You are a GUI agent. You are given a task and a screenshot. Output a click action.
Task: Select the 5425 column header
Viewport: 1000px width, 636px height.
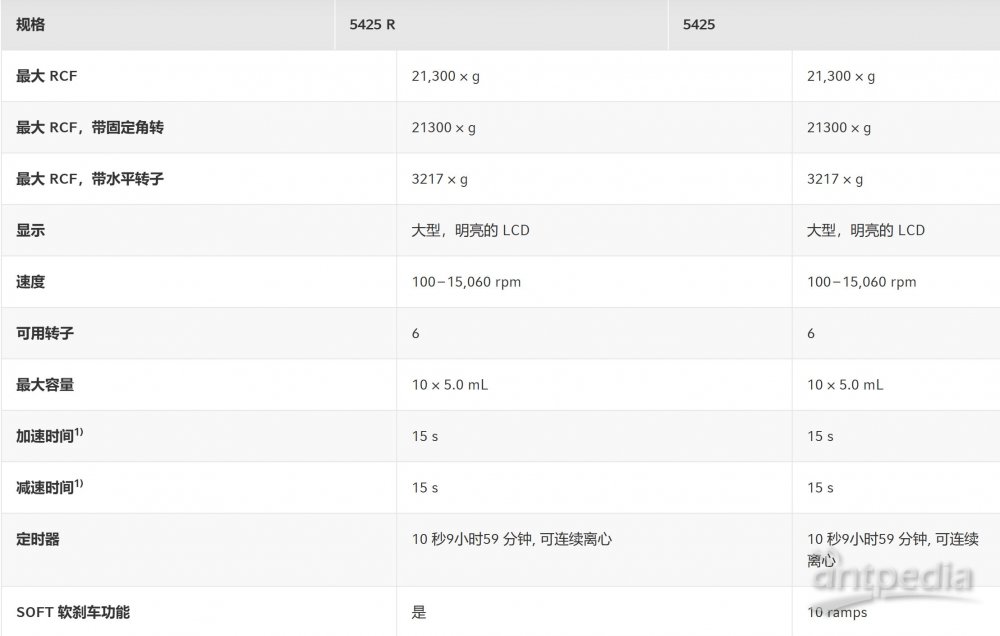pos(699,25)
